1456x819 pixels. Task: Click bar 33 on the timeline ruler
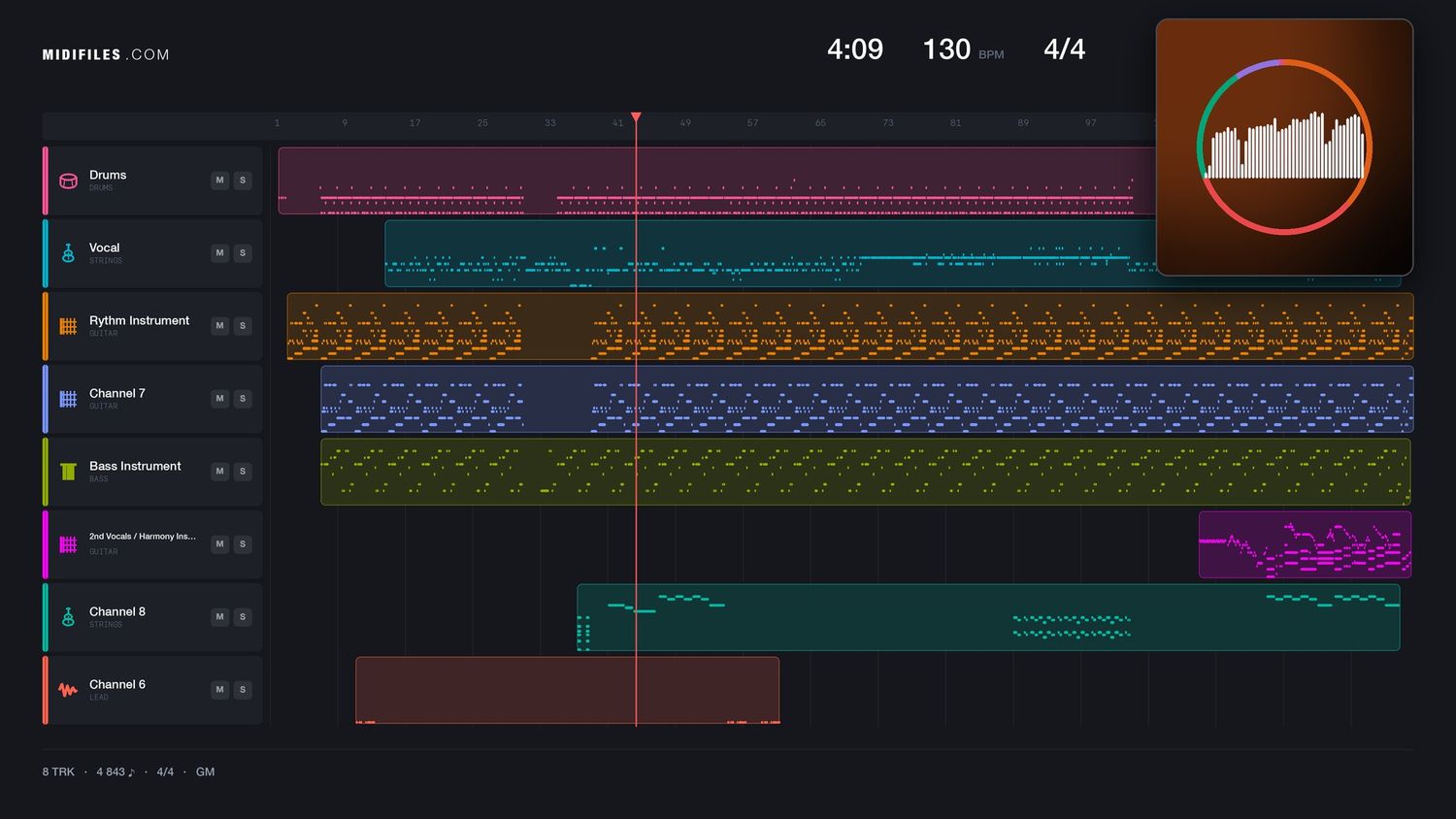coord(550,123)
